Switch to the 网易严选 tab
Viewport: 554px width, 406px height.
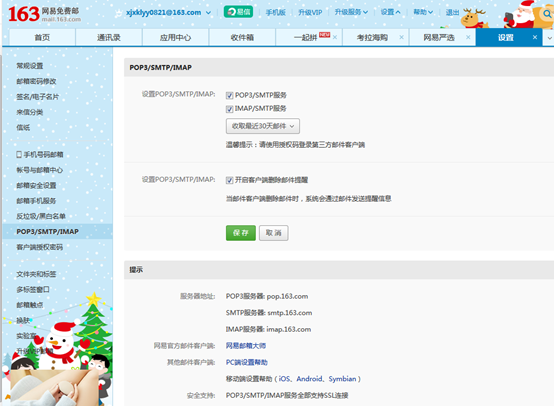(439, 37)
